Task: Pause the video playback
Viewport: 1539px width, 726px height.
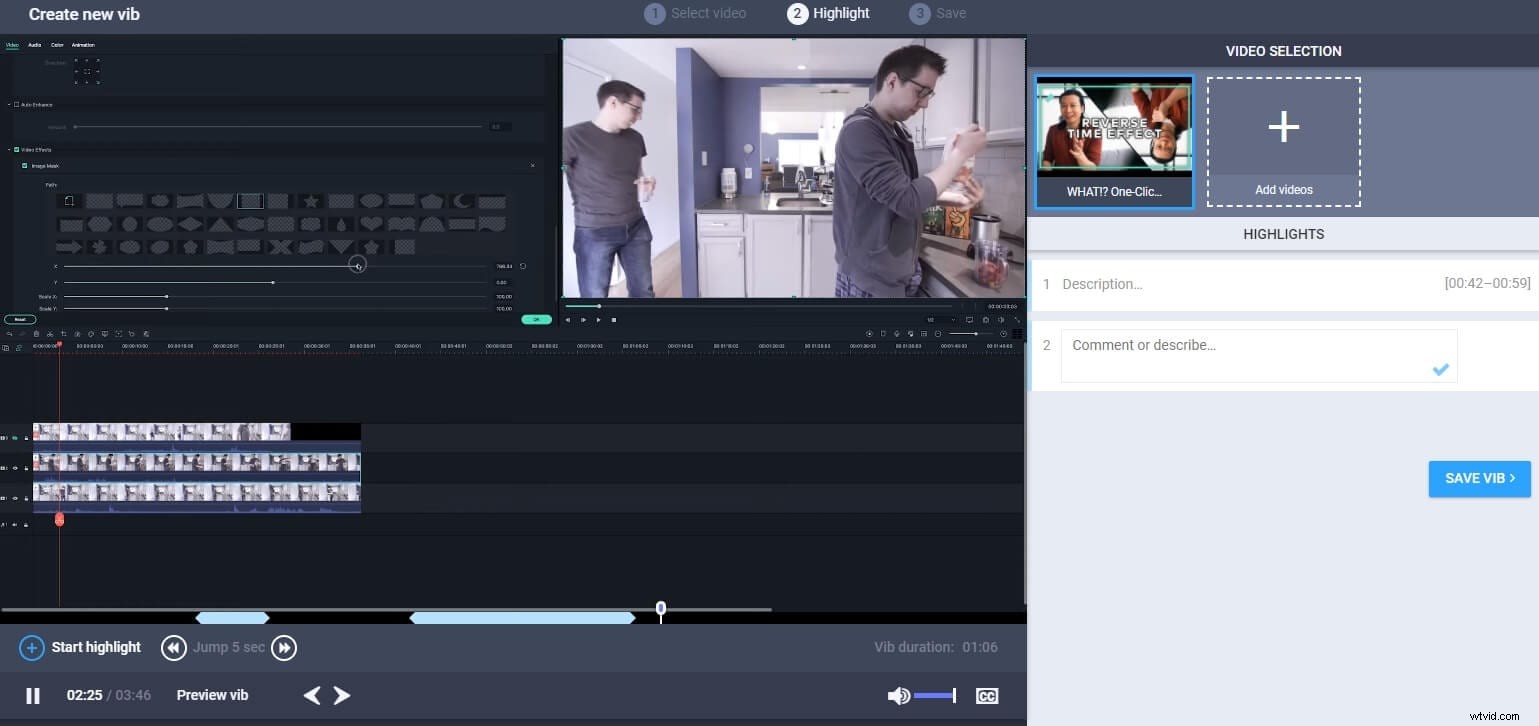Action: [x=33, y=695]
